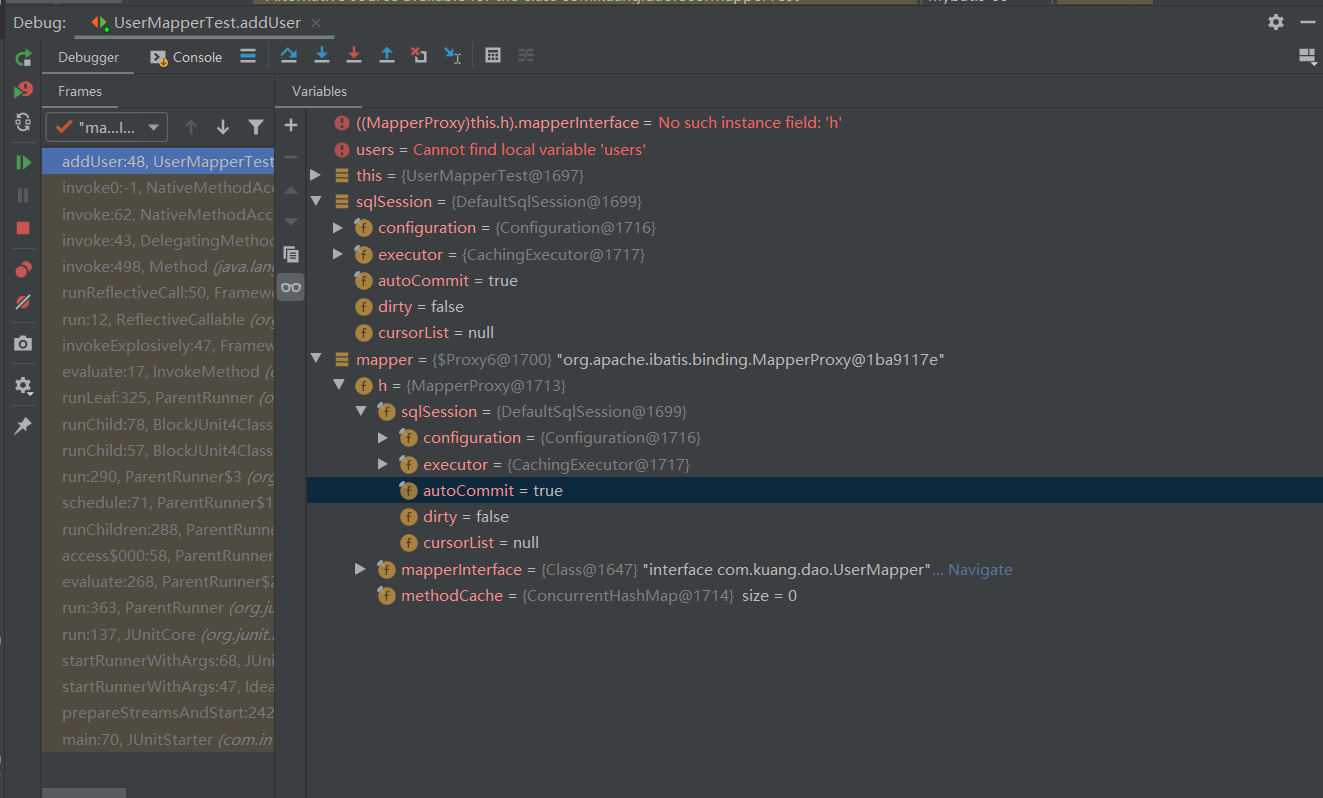The image size is (1323, 798).
Task: Add a new watch with plus icon
Action: [291, 125]
